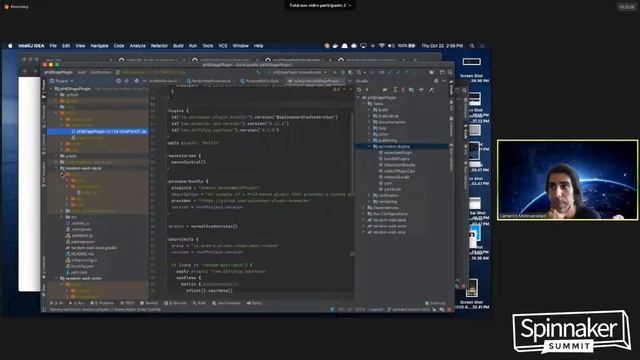Open yarn.lock in Project tree

79,272
